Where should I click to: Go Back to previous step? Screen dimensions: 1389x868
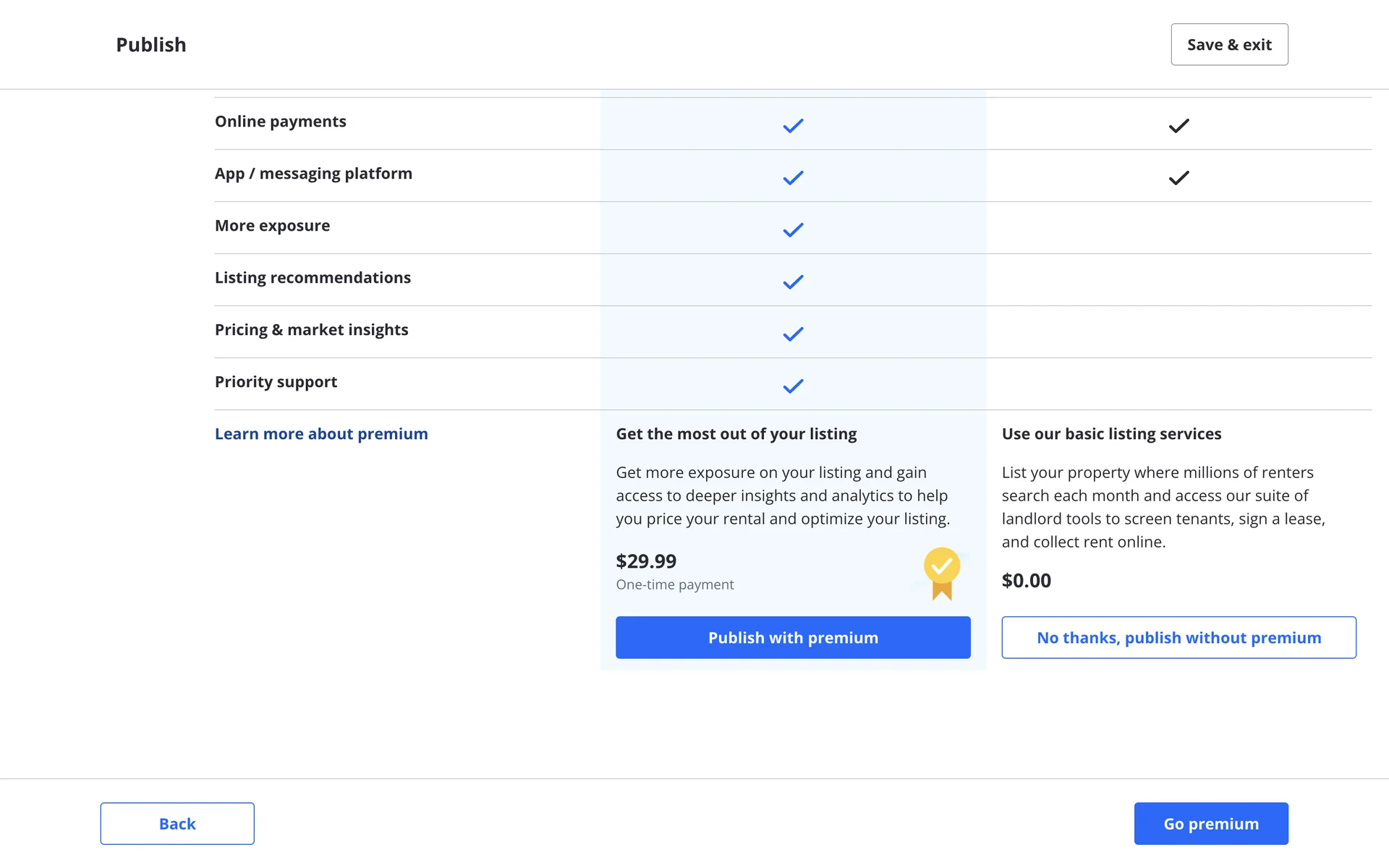[177, 823]
